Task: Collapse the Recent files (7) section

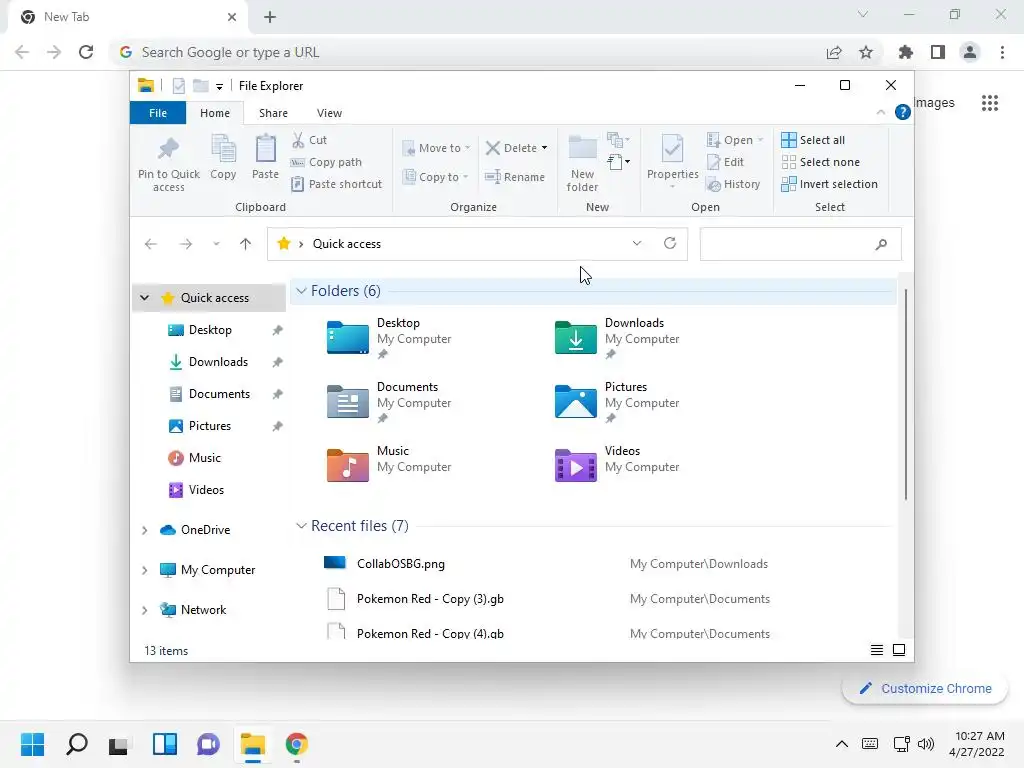Action: pyautogui.click(x=301, y=526)
